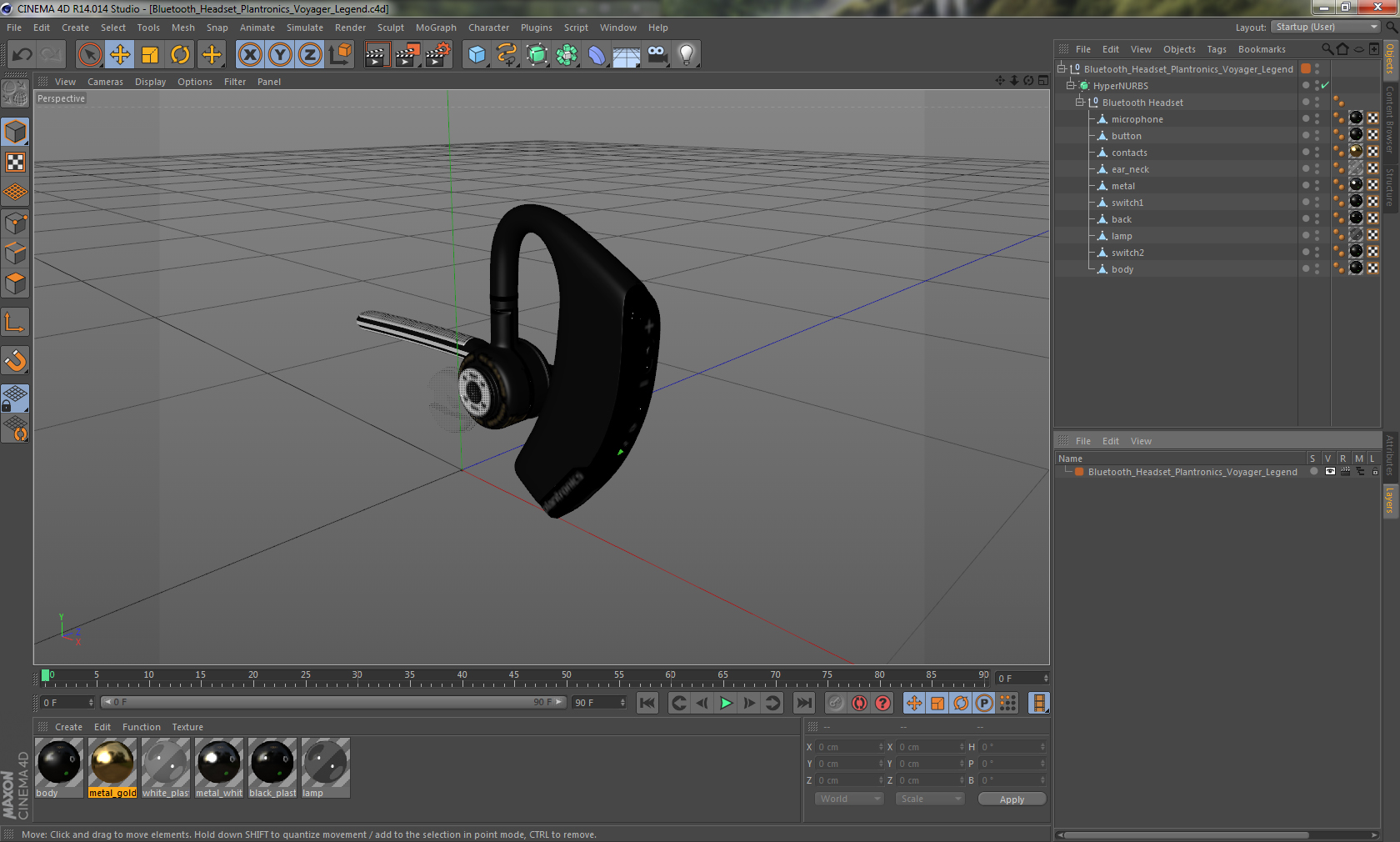The image size is (1400, 842).
Task: Activate the Rotate tool
Action: click(180, 55)
